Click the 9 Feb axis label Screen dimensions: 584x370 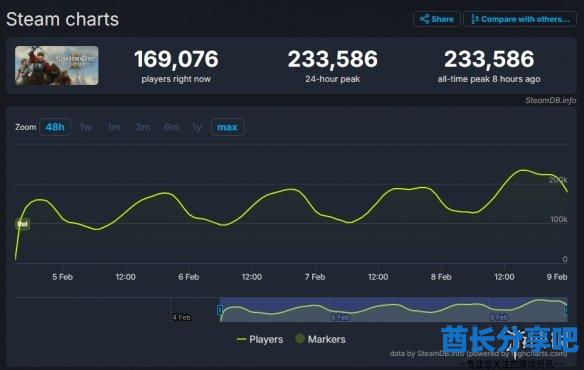click(557, 277)
